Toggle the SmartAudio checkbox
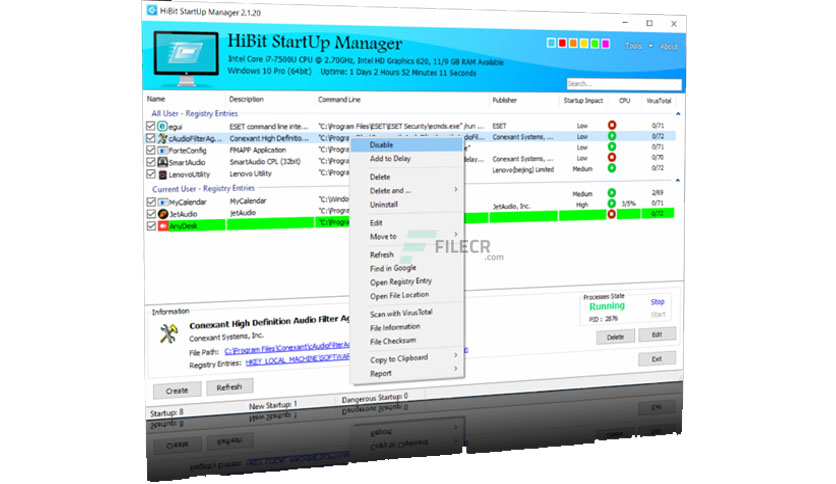The image size is (836, 484). [151, 162]
